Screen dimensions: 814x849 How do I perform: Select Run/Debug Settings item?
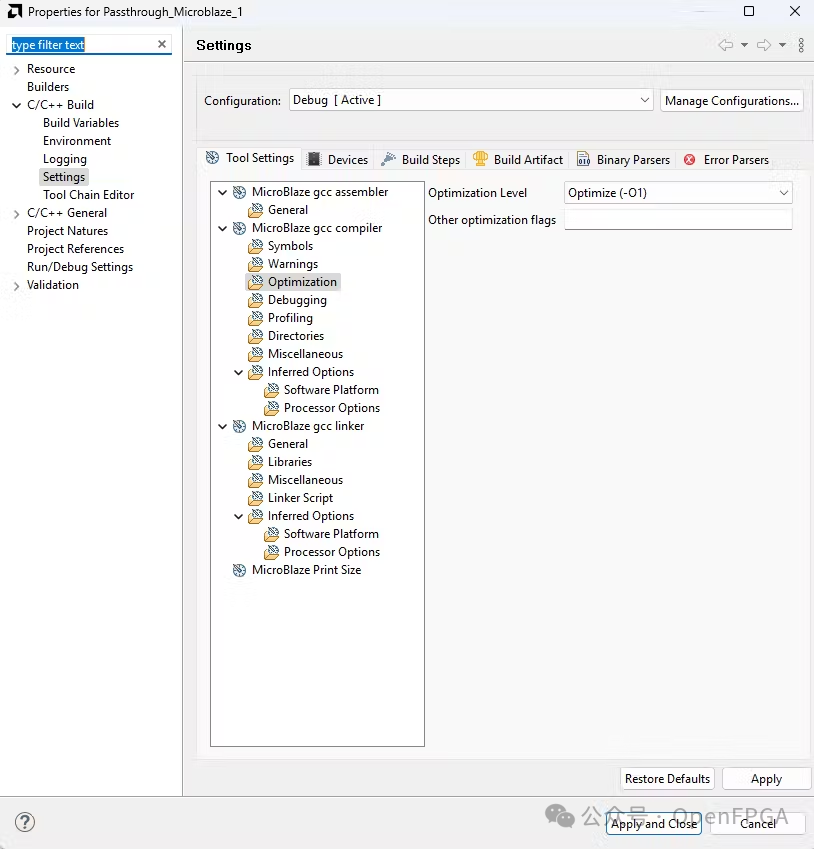tap(80, 267)
